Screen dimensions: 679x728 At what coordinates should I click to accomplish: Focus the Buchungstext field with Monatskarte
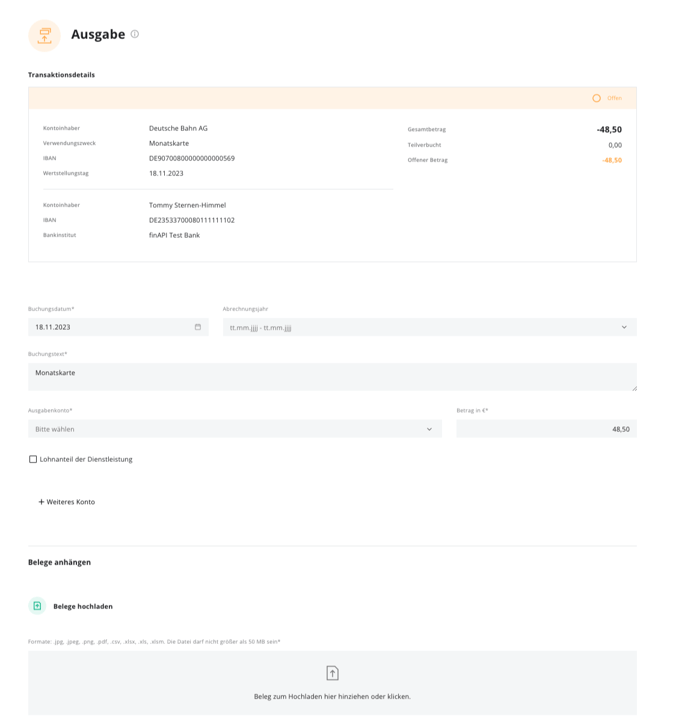point(333,377)
